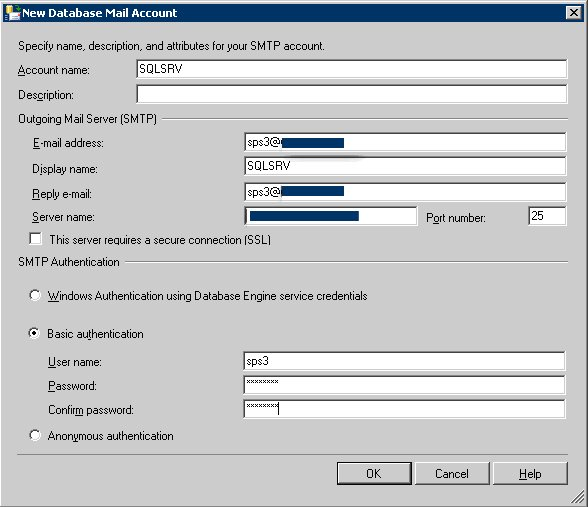Click the SMTP Authentication heading

(69, 262)
